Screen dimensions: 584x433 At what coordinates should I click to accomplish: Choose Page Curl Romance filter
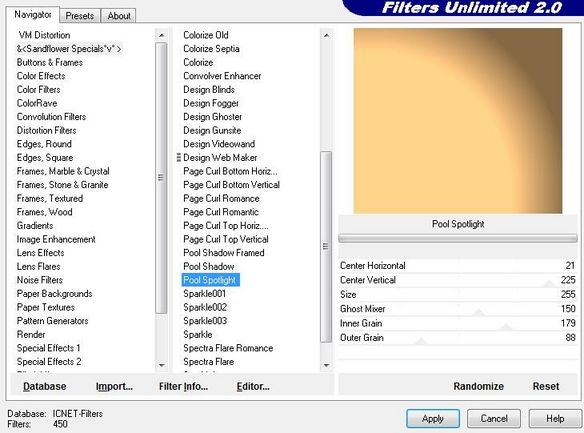(221, 198)
